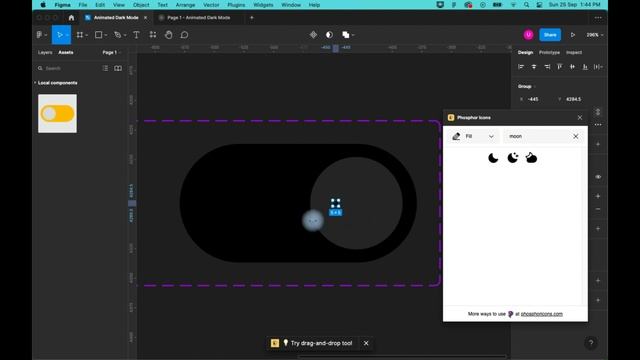Open the help question mark button
This screenshot has height=360, width=640.
click(591, 343)
